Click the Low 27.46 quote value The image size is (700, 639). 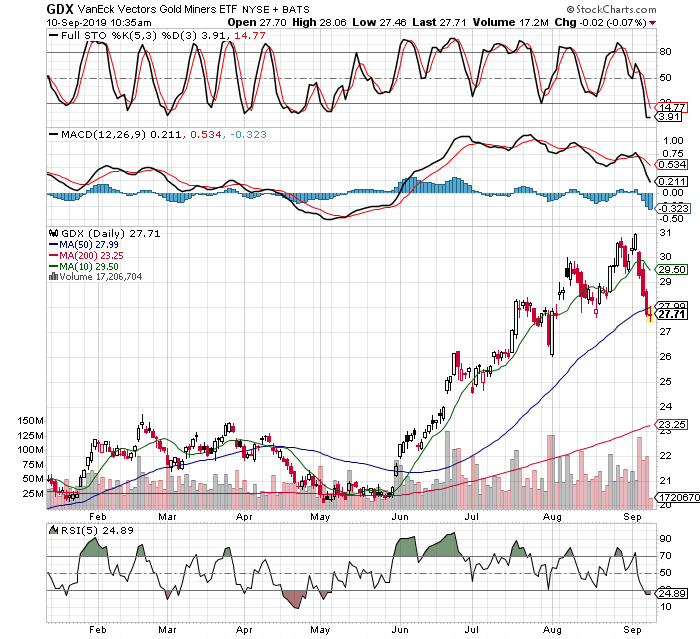pos(379,22)
